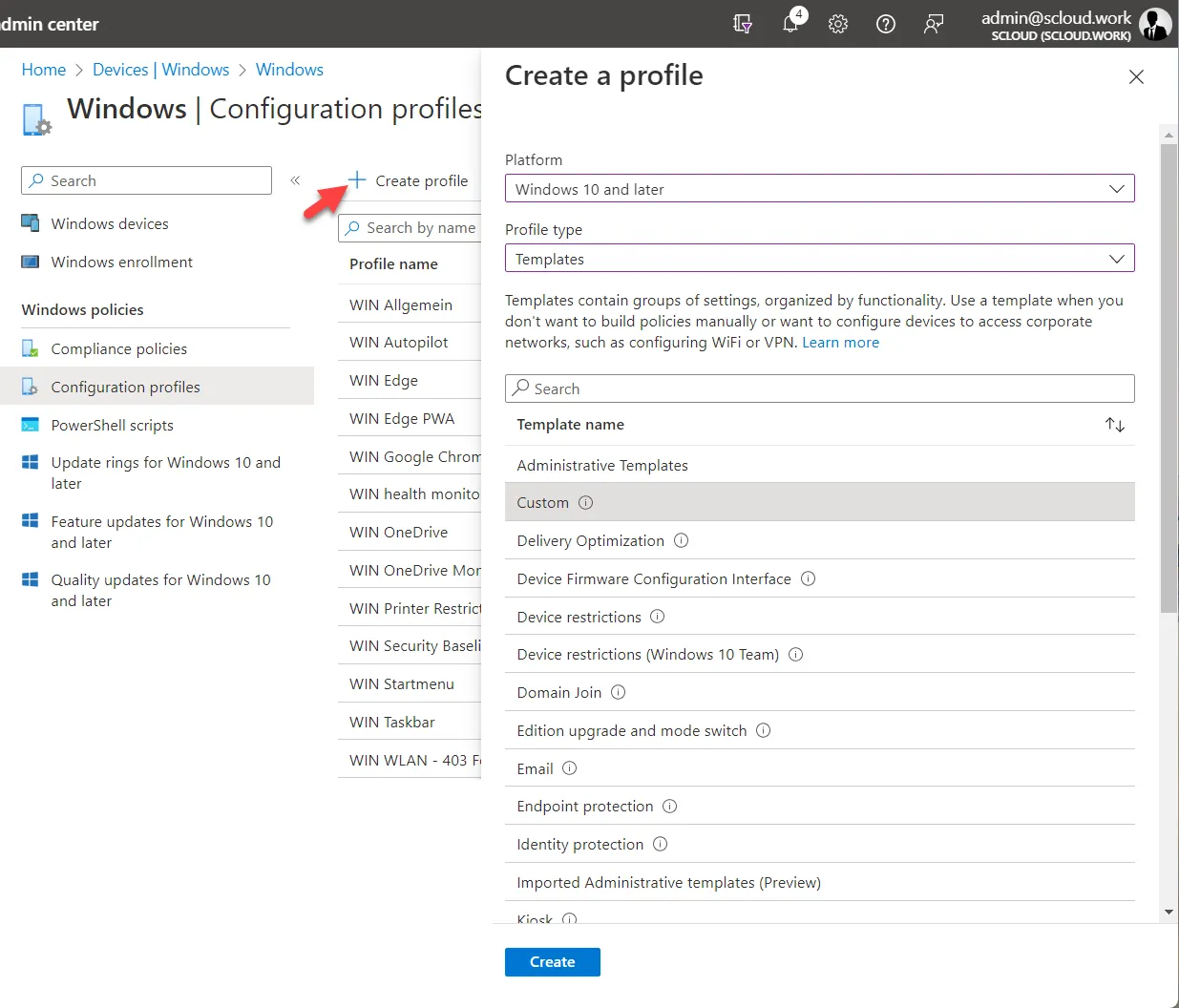Sort by Template name column header

pyautogui.click(x=571, y=425)
